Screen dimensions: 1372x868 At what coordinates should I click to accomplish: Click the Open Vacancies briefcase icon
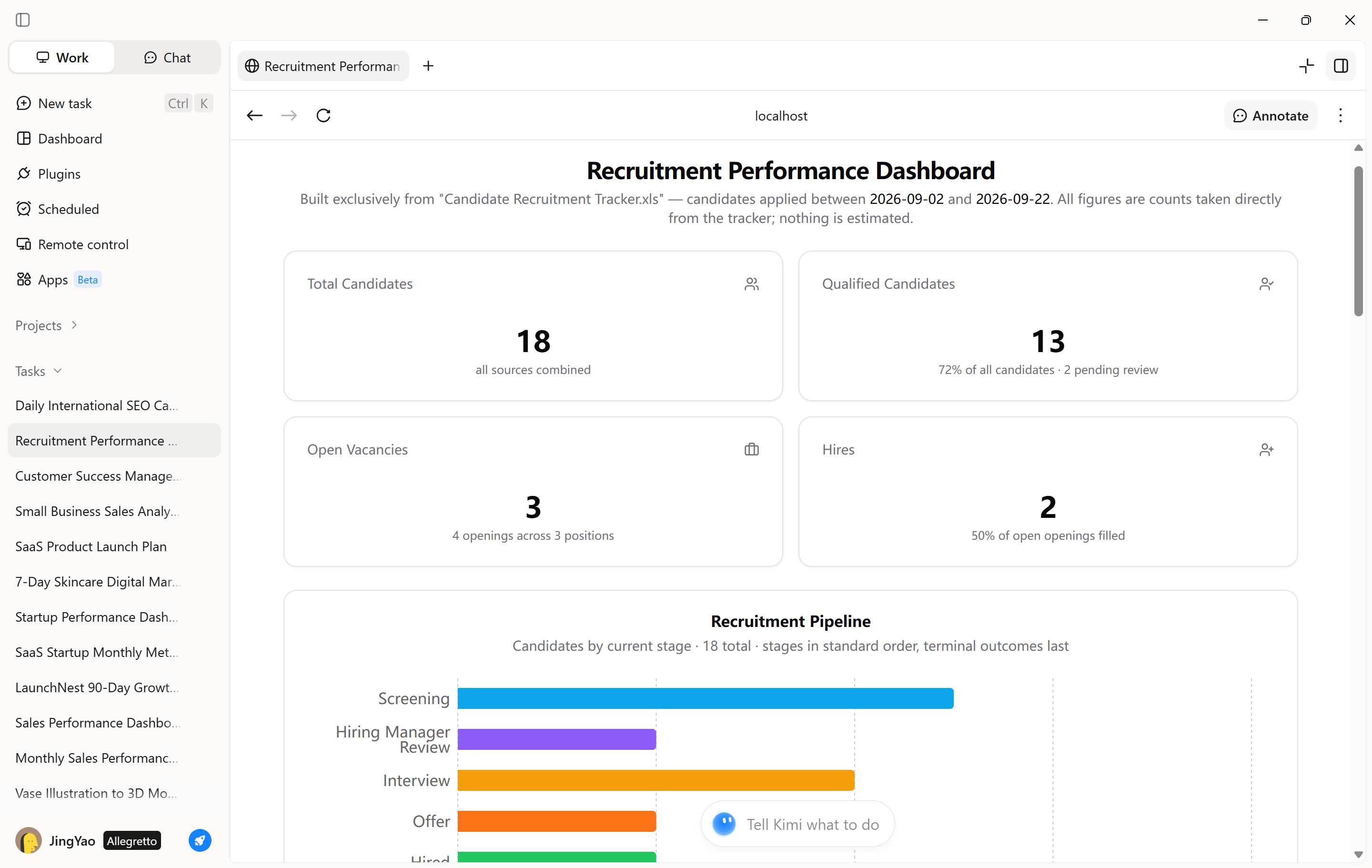(x=752, y=450)
